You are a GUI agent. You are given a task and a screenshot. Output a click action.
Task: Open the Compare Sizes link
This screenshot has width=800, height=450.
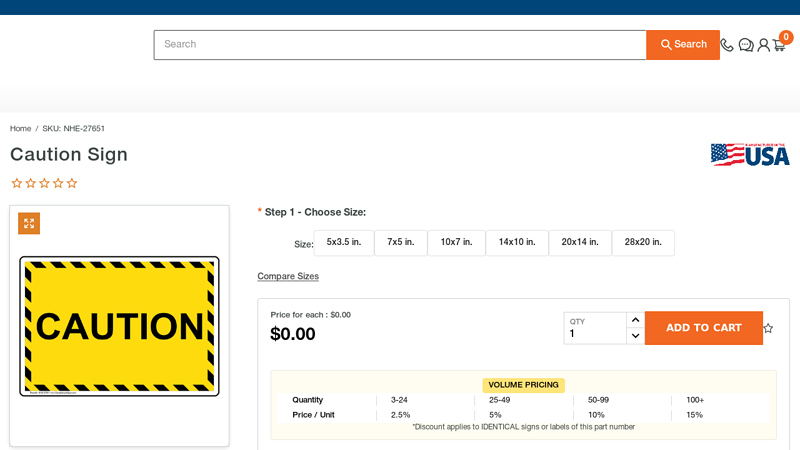tap(288, 276)
